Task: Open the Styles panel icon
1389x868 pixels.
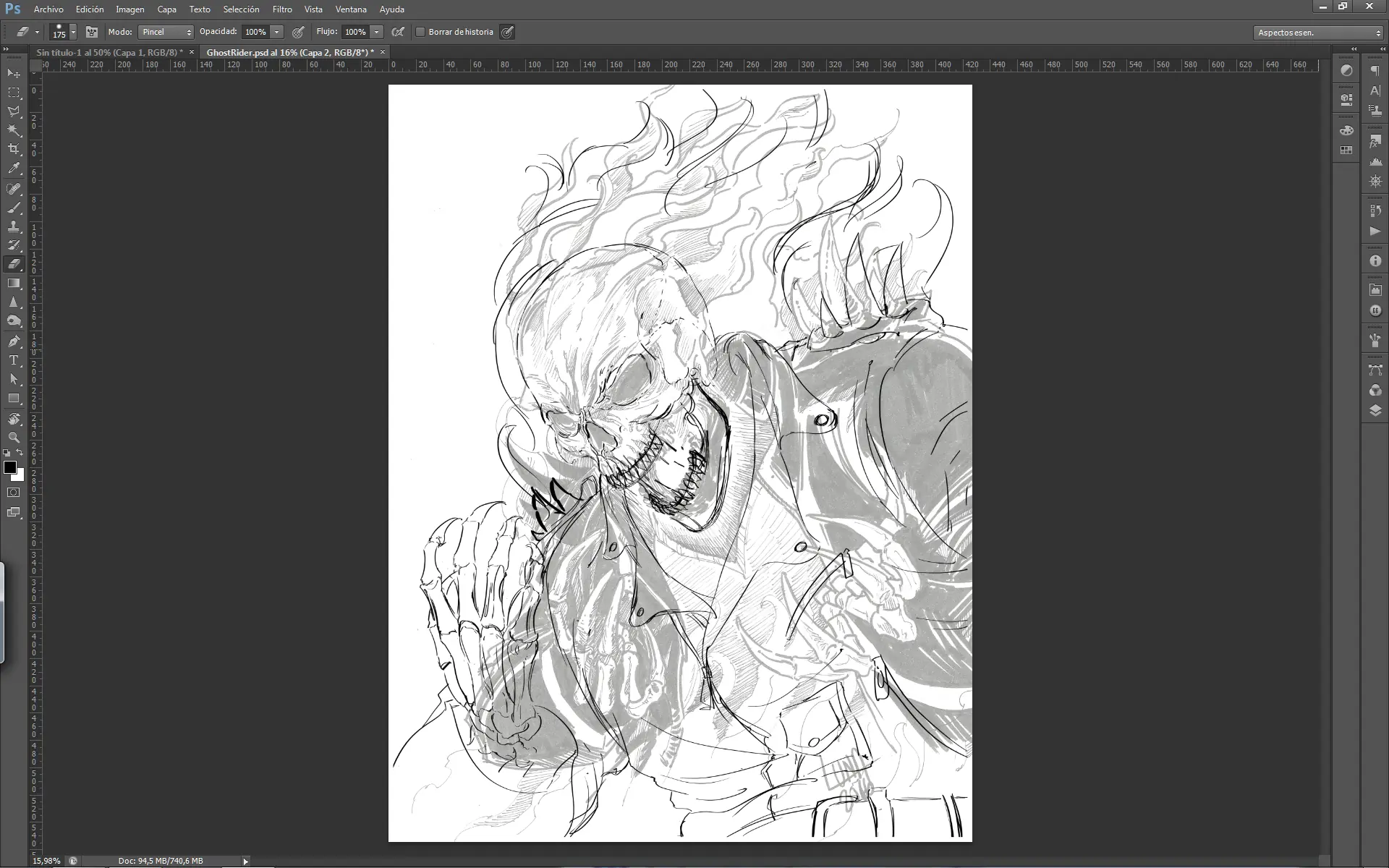Action: click(1375, 142)
